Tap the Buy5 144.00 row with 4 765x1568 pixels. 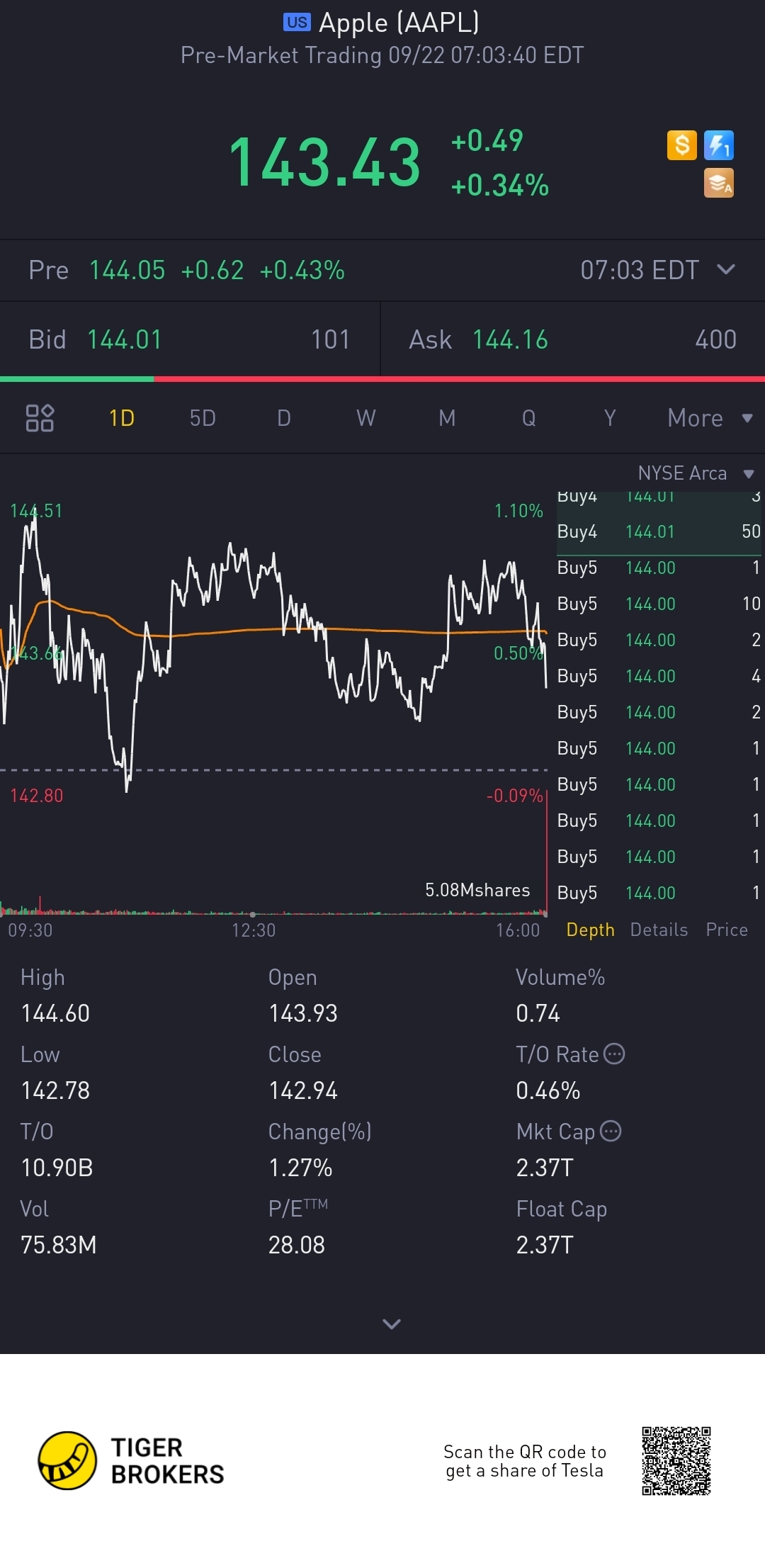click(x=659, y=676)
